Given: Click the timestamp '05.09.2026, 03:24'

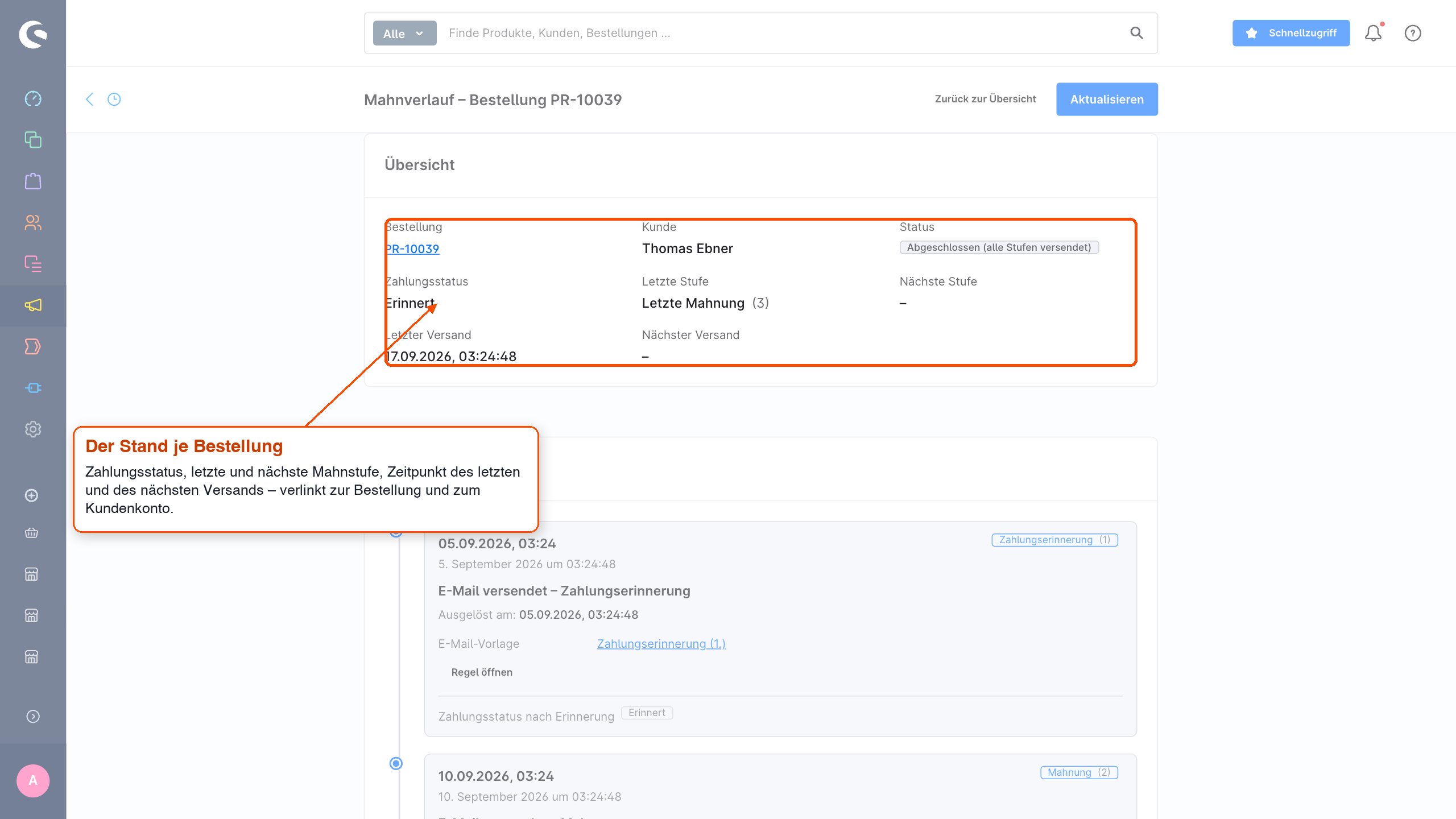Looking at the screenshot, I should [x=497, y=544].
